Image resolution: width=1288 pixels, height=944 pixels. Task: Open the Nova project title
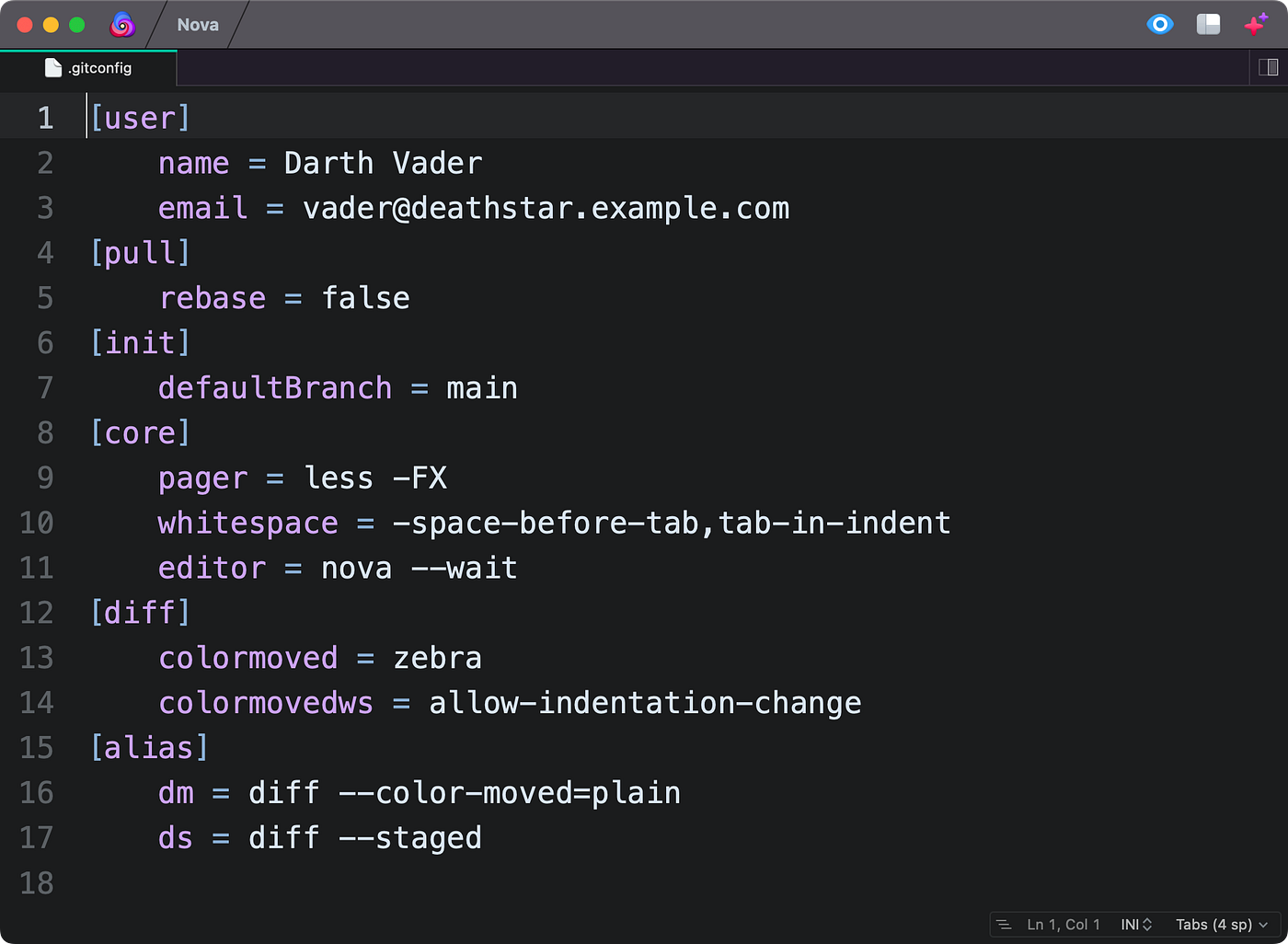198,25
